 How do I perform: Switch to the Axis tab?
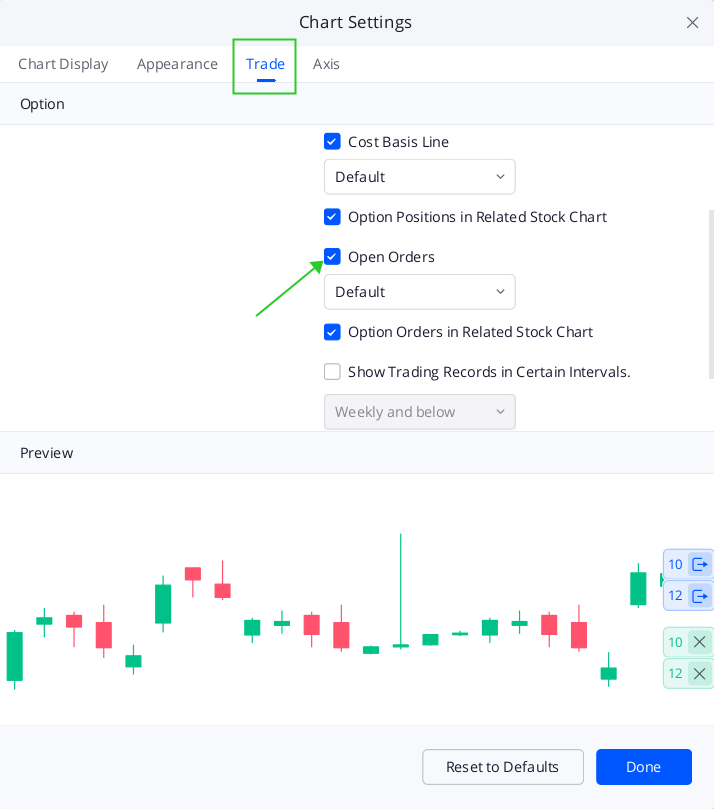point(326,64)
